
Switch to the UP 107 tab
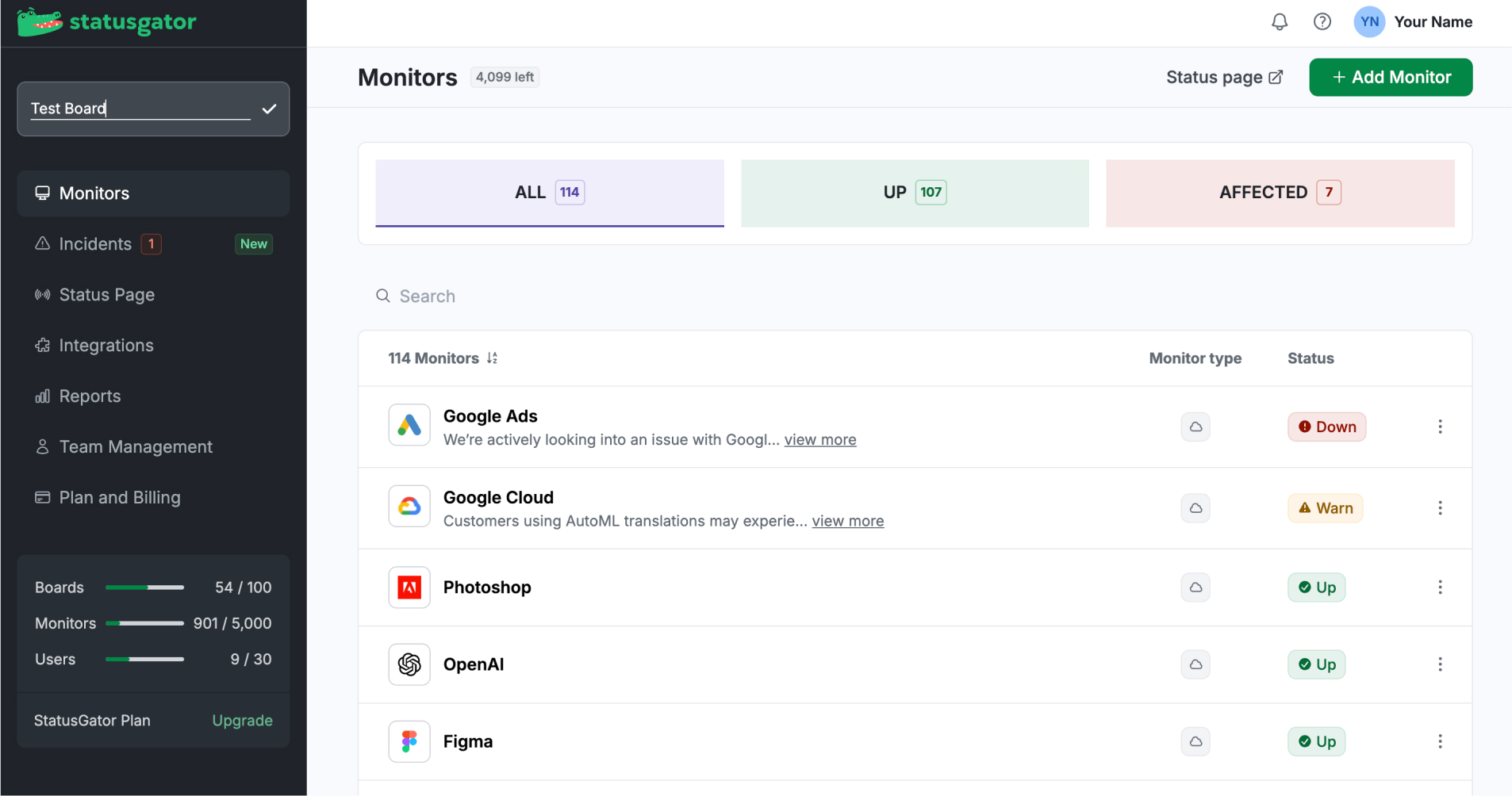coord(915,193)
